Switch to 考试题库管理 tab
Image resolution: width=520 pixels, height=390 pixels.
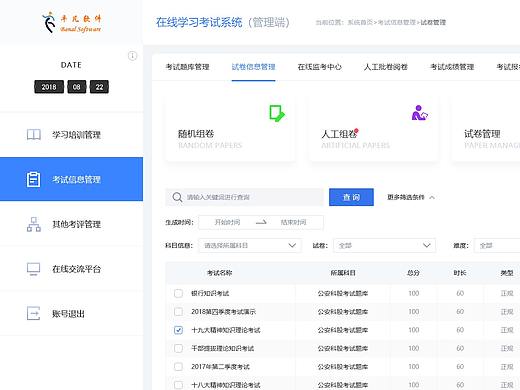[187, 67]
